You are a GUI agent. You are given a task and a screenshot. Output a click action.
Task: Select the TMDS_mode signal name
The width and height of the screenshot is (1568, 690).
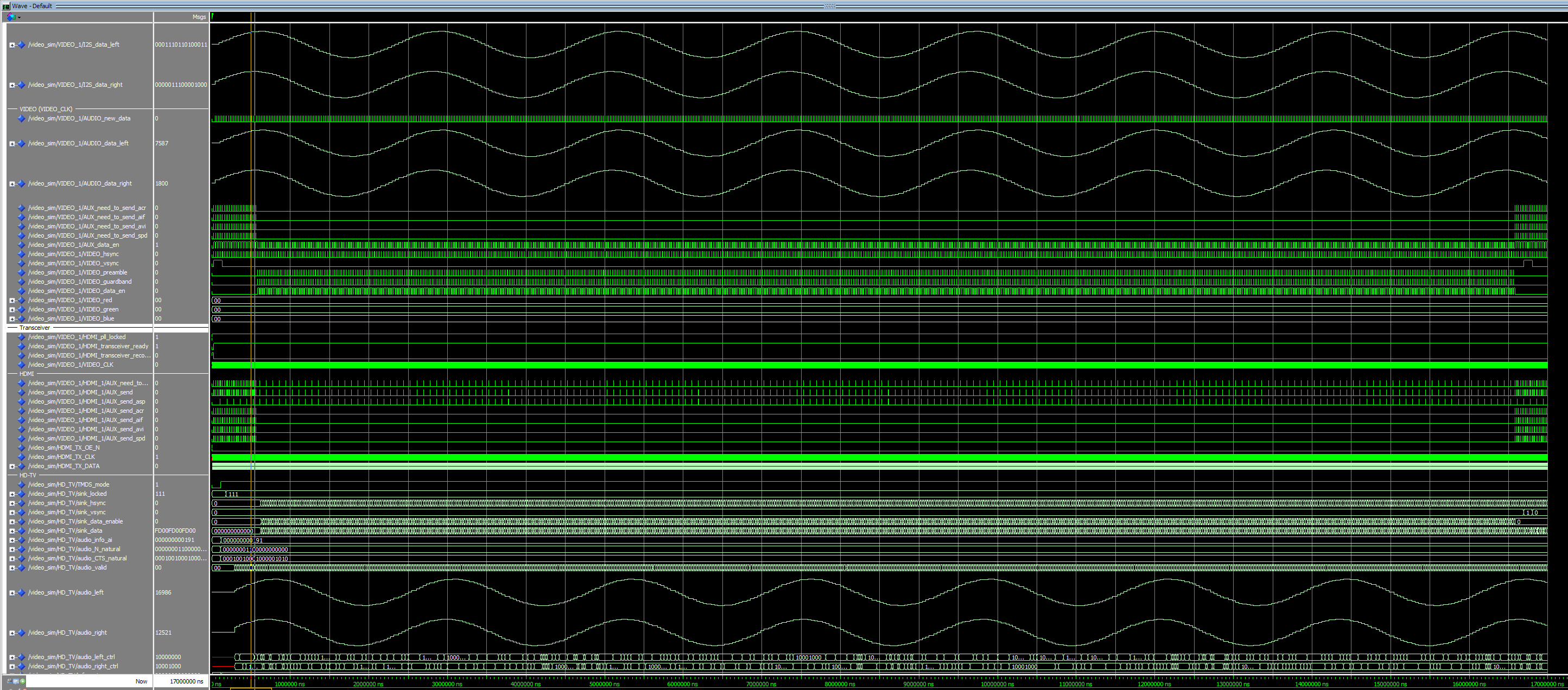tap(68, 485)
